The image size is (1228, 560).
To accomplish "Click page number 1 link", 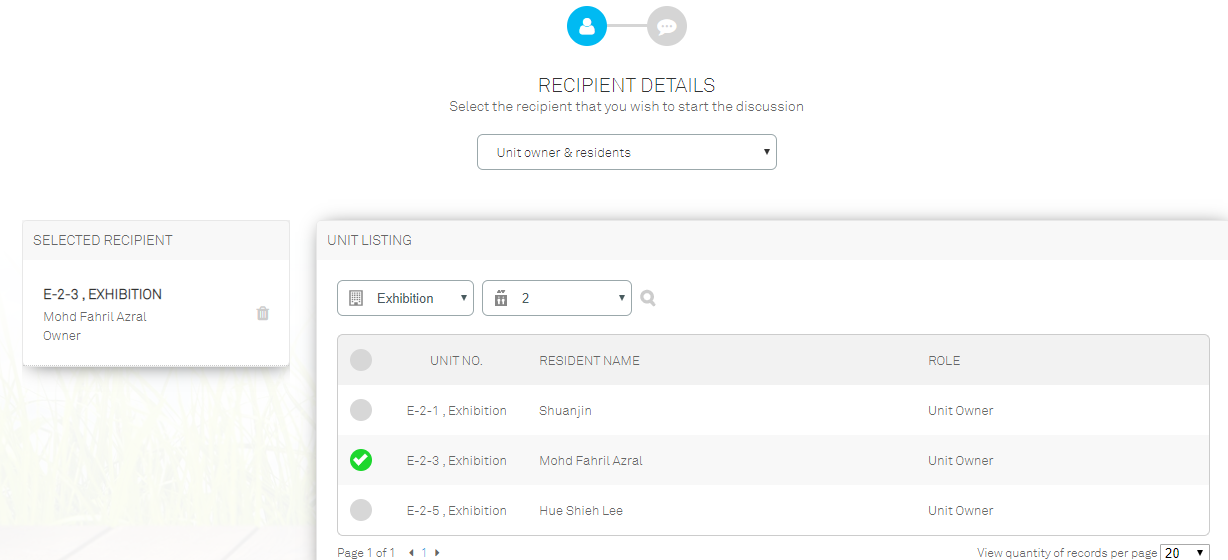I will click(x=424, y=552).
